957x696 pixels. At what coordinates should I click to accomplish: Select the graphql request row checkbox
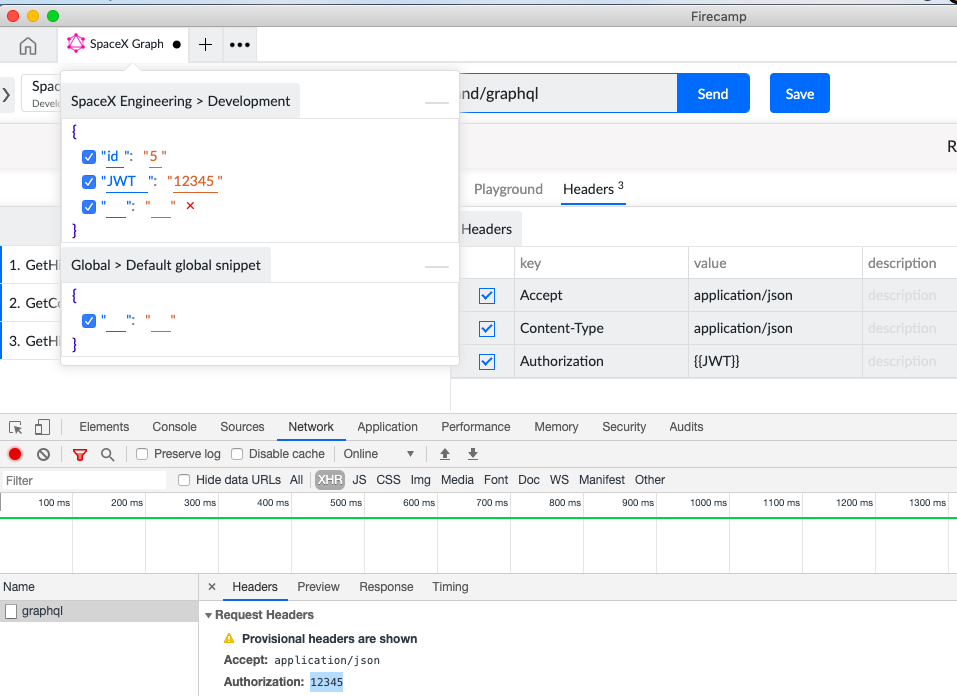[x=11, y=611]
